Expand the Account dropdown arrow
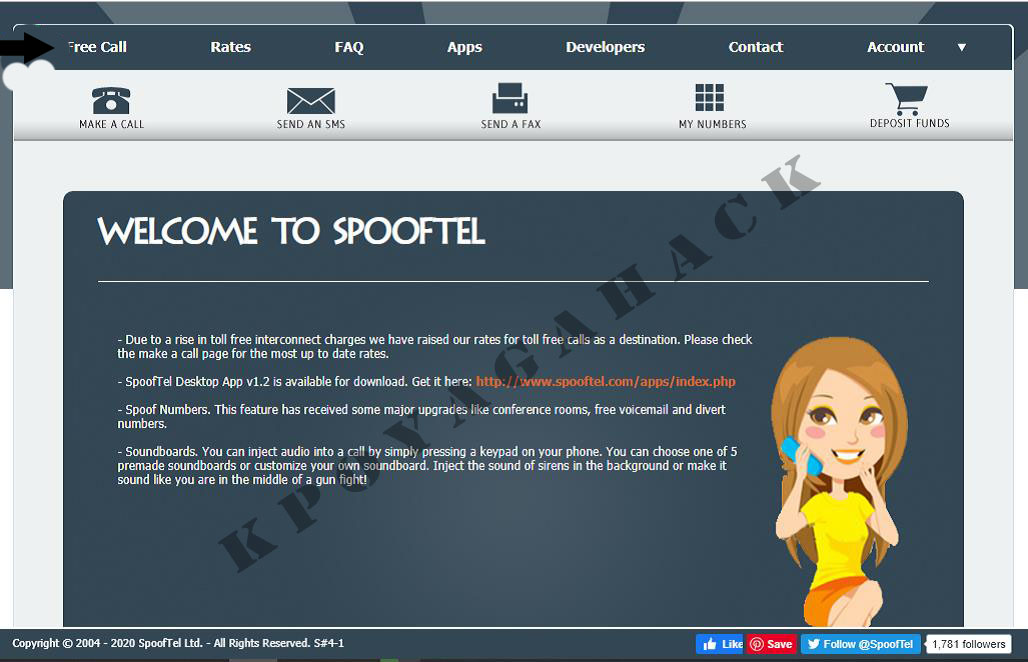 [962, 47]
